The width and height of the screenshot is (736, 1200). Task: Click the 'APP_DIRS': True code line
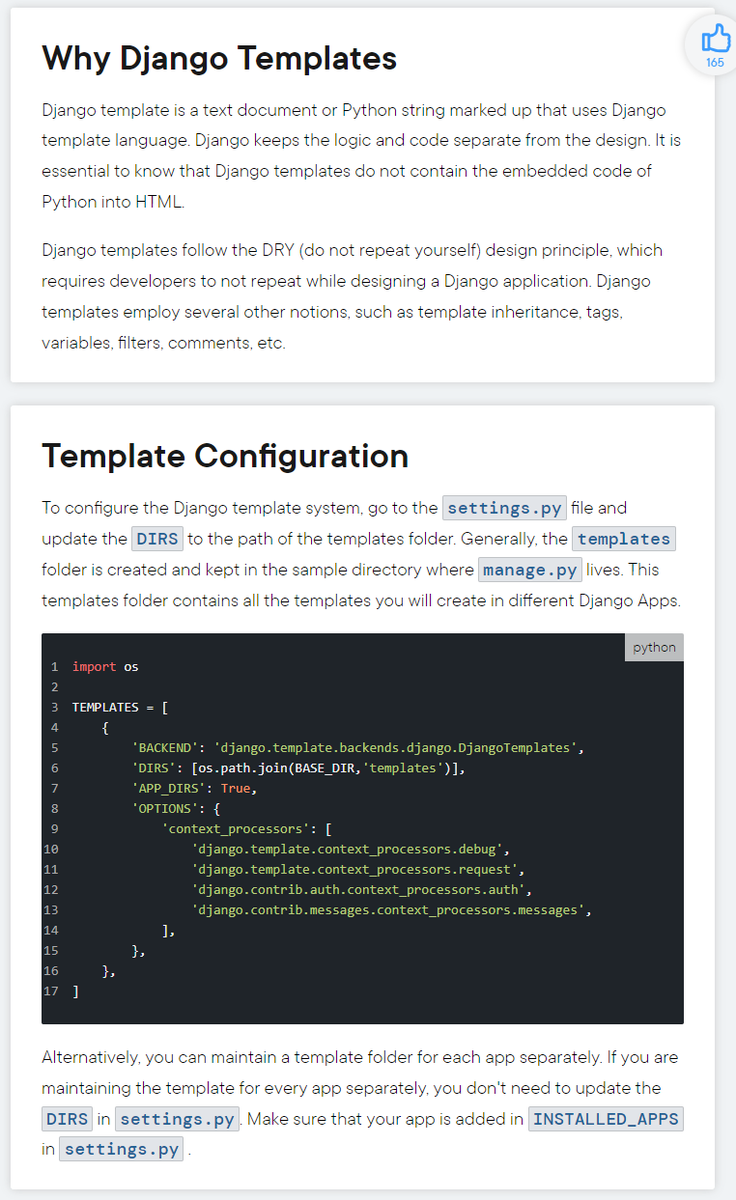coord(194,788)
